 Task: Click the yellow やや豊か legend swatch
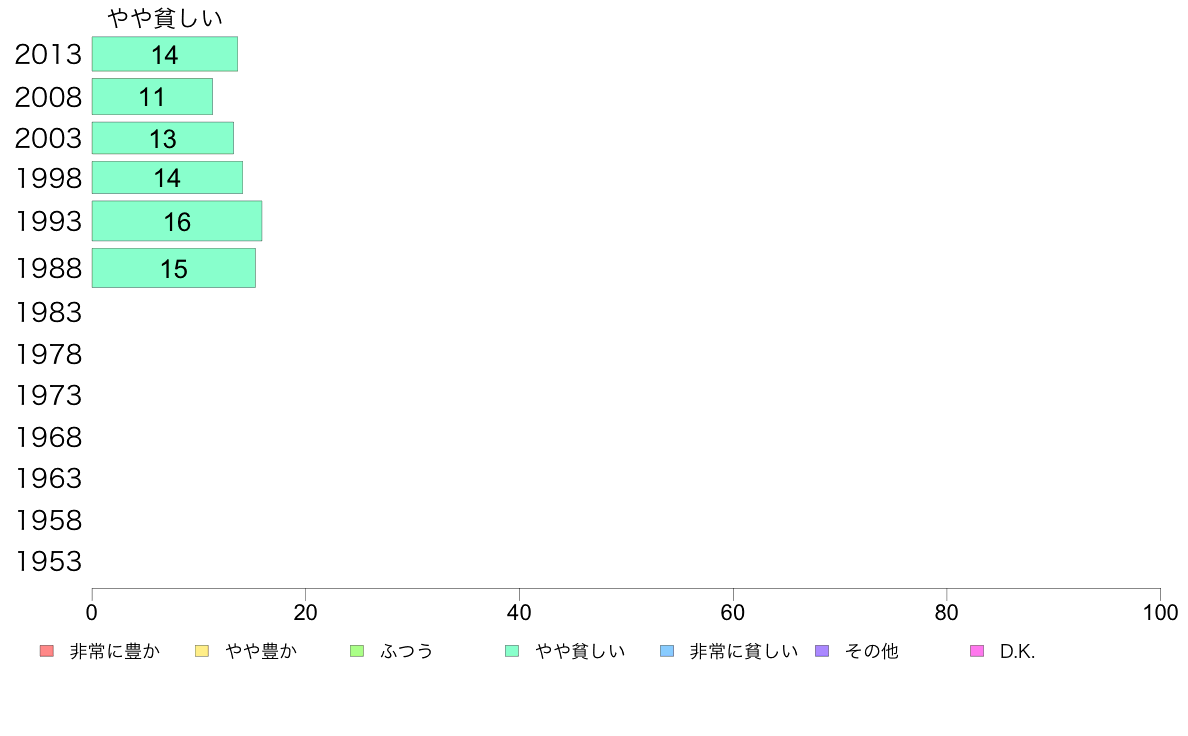pyautogui.click(x=202, y=651)
